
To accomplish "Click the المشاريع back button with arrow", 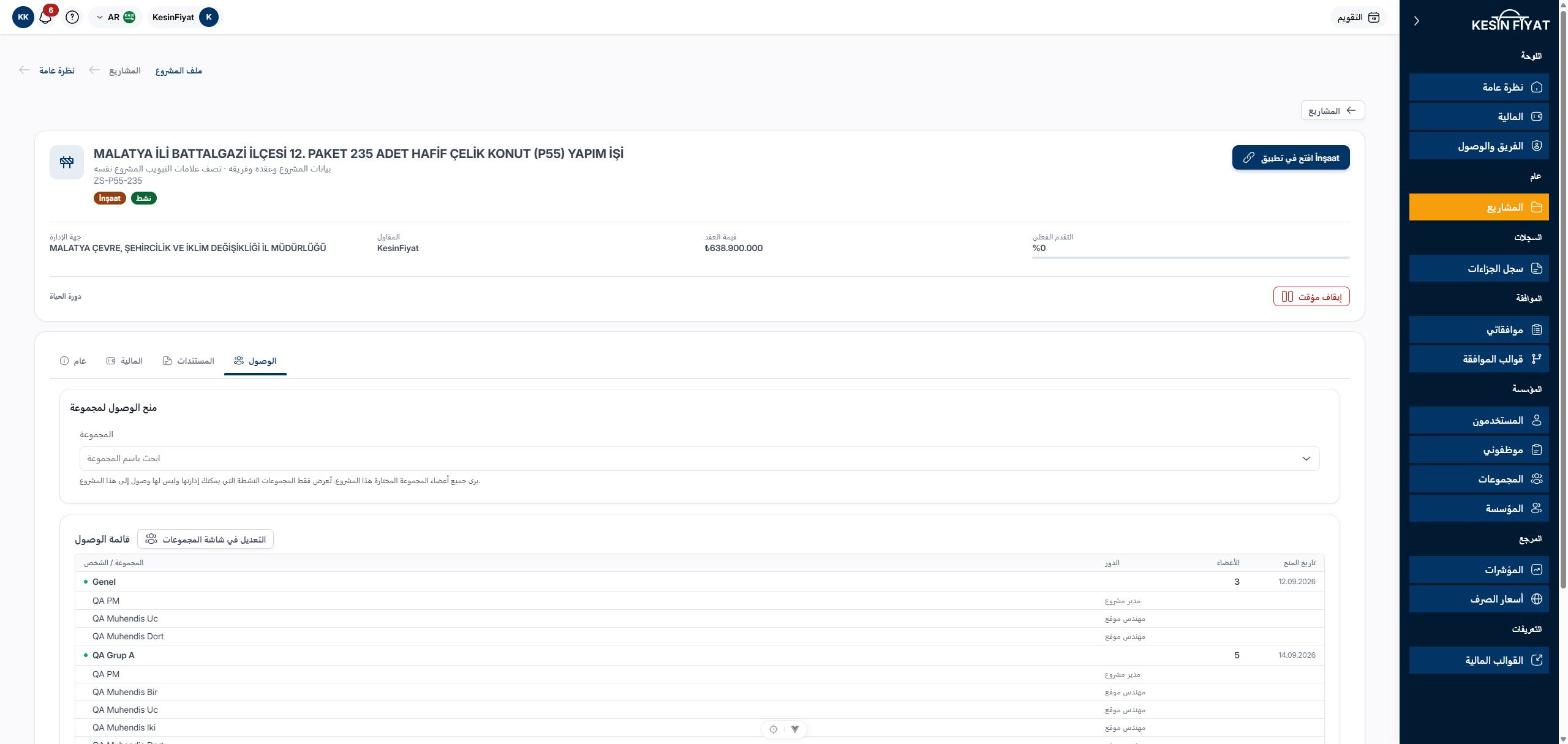I will tap(1332, 111).
